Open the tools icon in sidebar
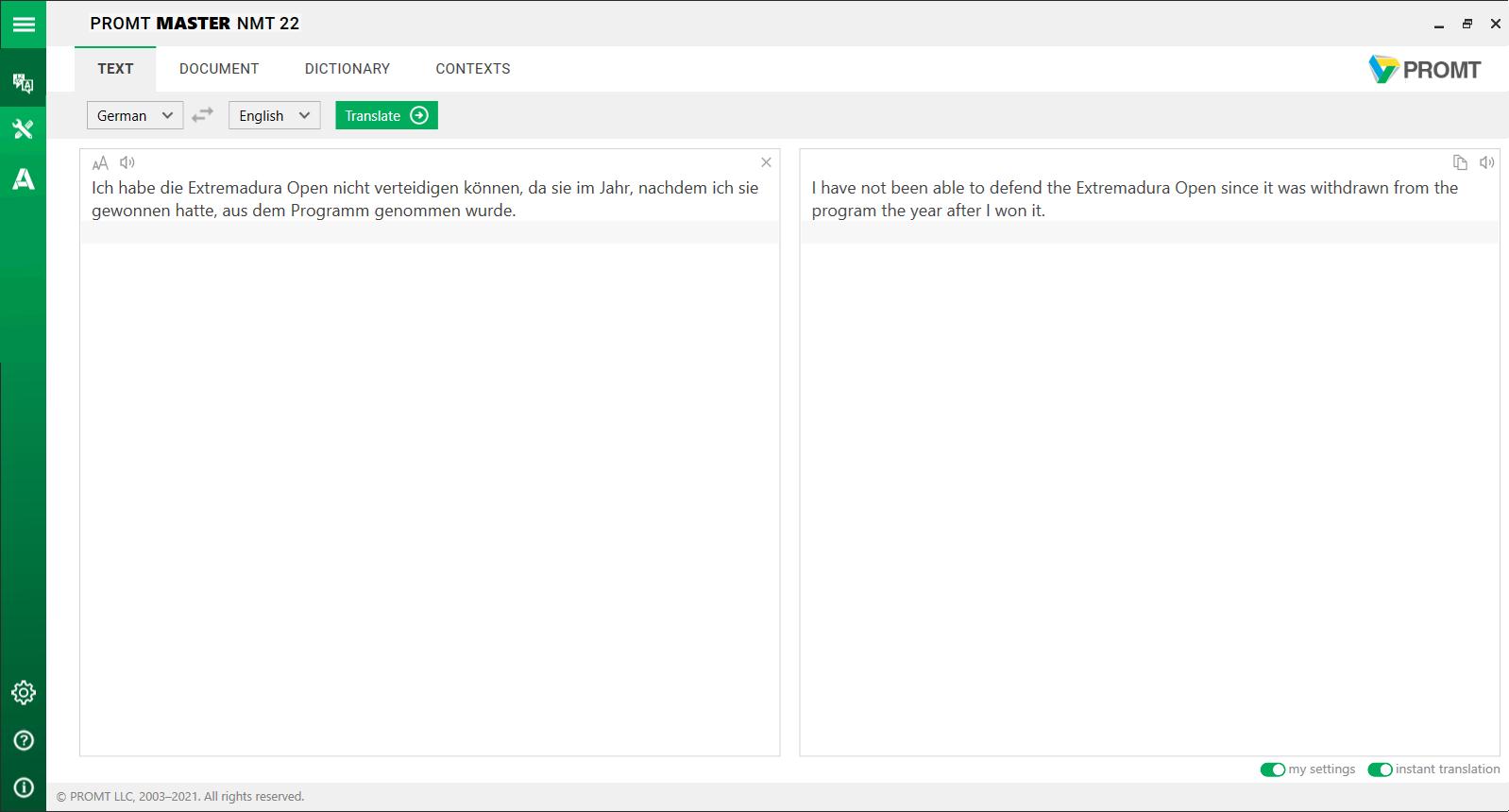This screenshot has width=1509, height=812. 23,129
